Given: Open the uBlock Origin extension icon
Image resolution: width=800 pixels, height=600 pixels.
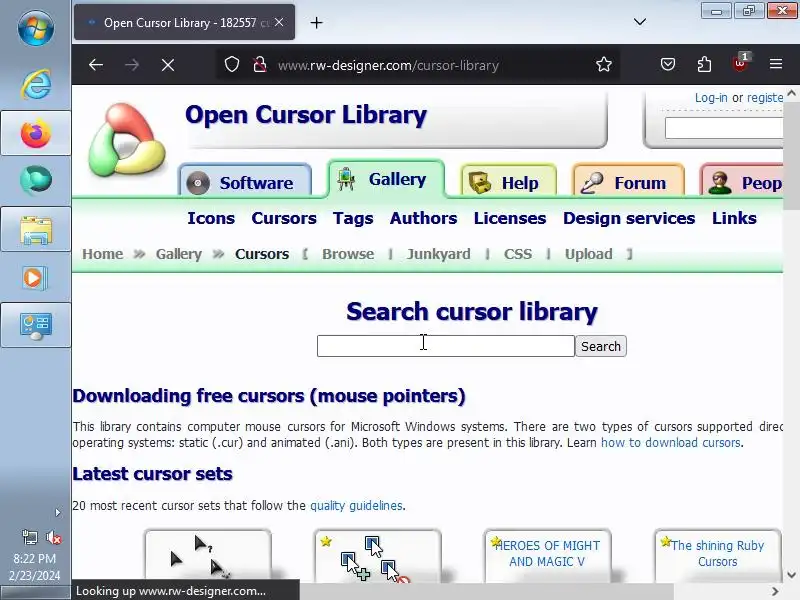Looking at the screenshot, I should pos(740,63).
